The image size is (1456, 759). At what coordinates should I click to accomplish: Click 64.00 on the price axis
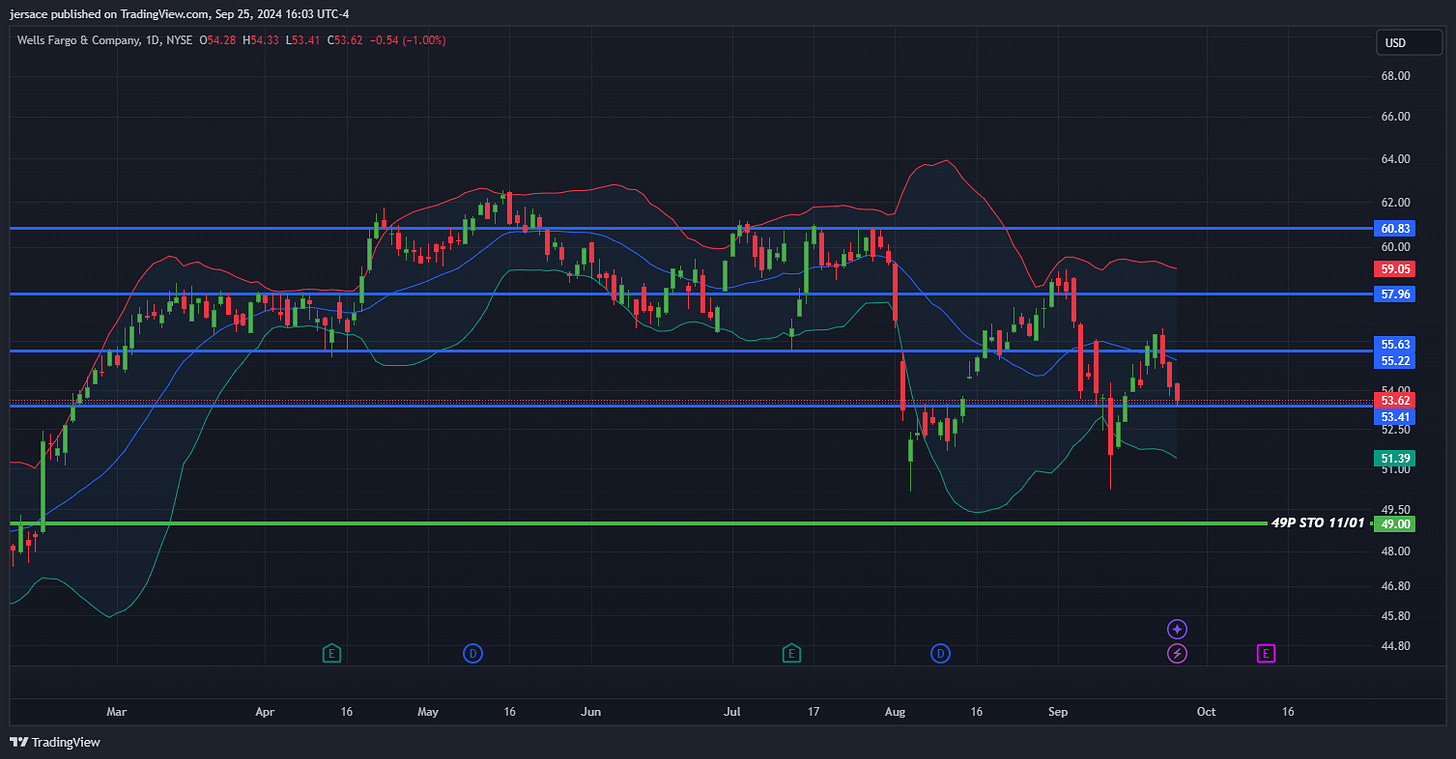click(1395, 159)
